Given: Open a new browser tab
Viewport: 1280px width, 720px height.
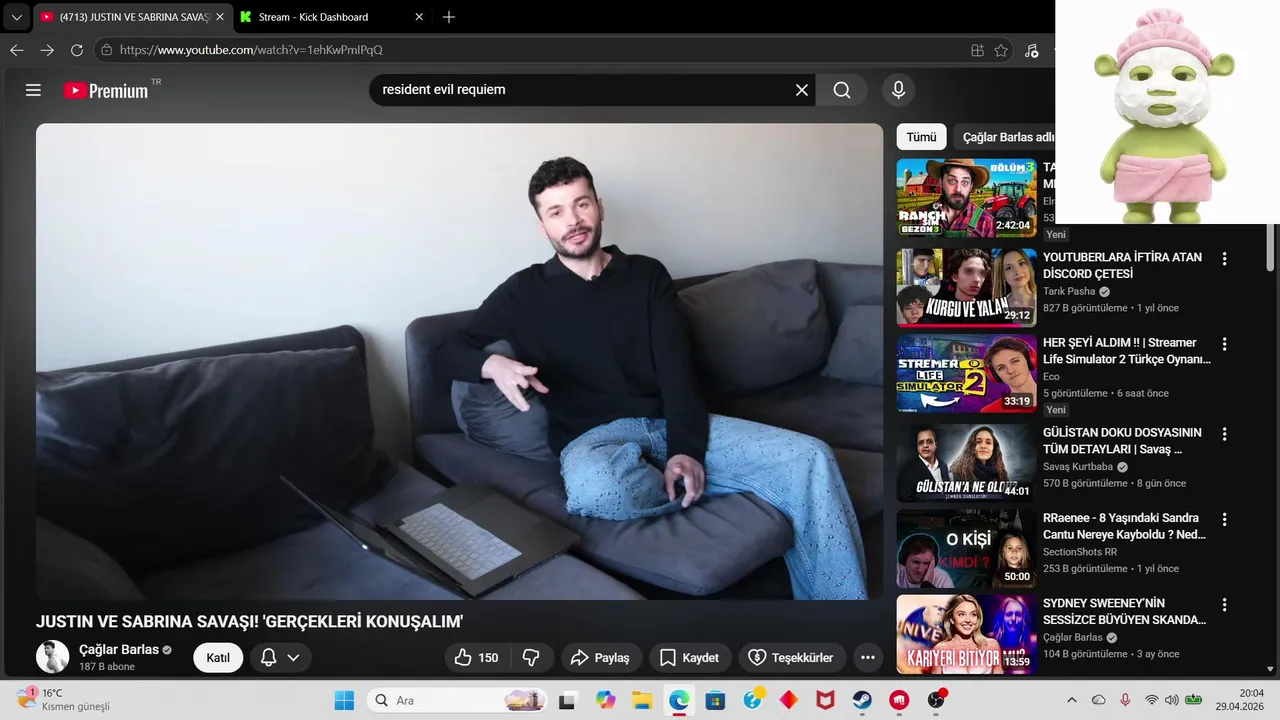Looking at the screenshot, I should [x=449, y=17].
